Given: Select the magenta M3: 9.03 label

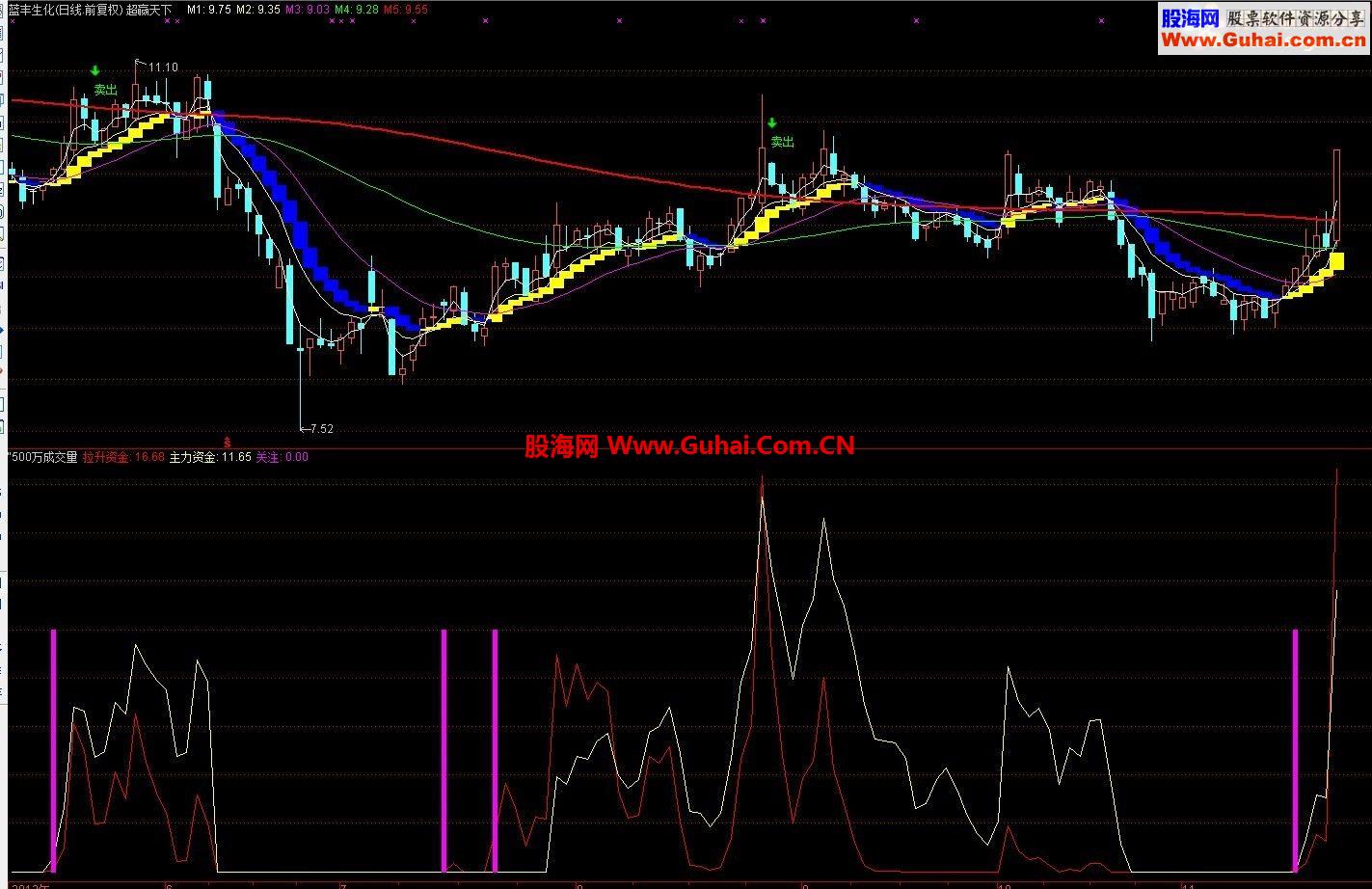Looking at the screenshot, I should (308, 9).
